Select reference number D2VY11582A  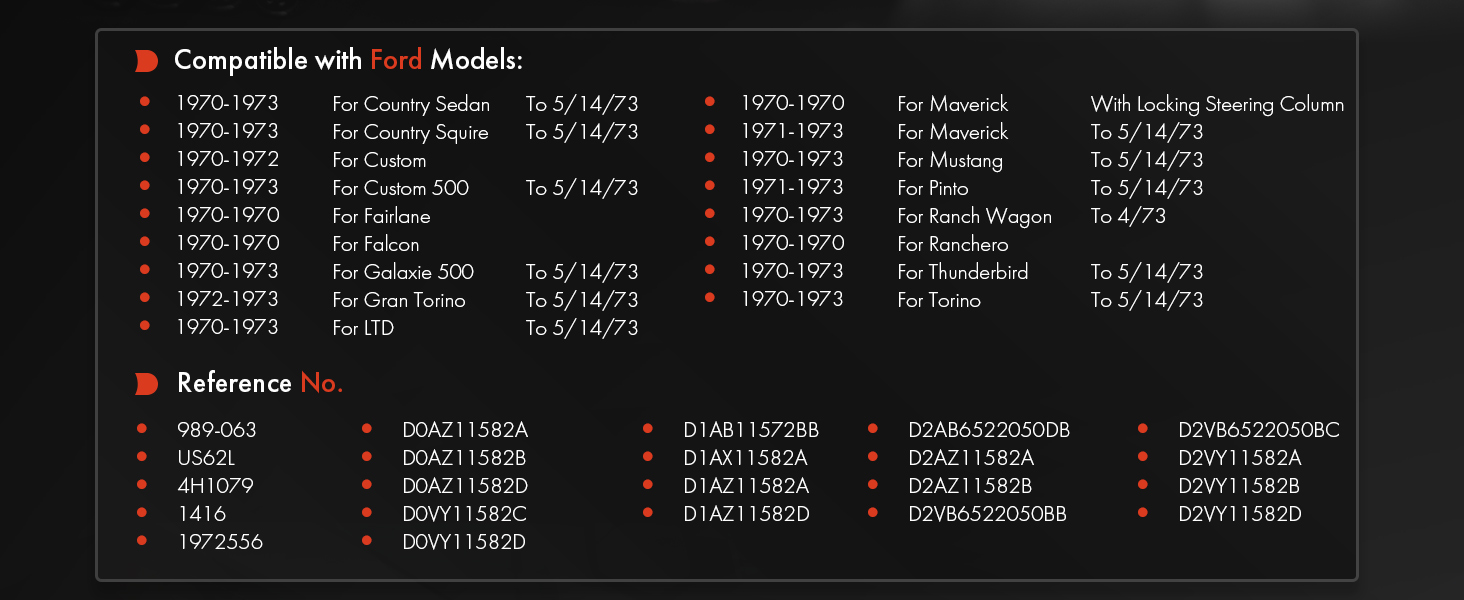click(x=1240, y=458)
